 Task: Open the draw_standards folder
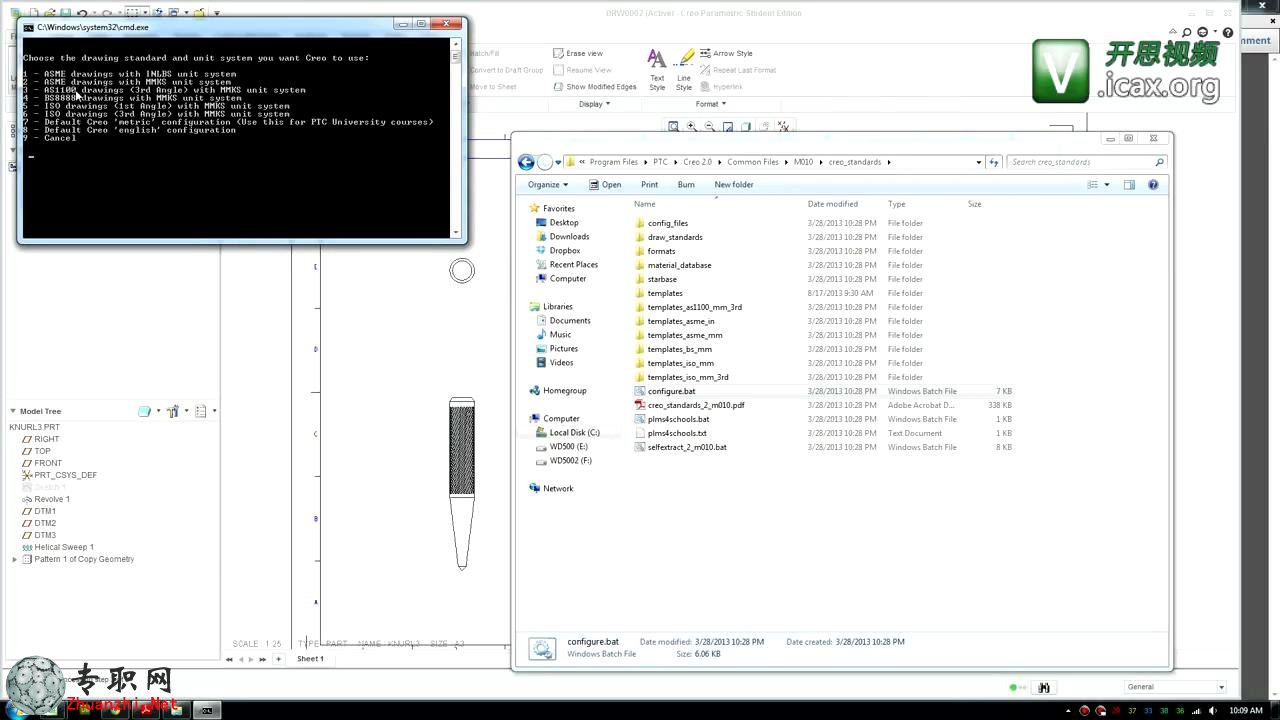coord(675,237)
